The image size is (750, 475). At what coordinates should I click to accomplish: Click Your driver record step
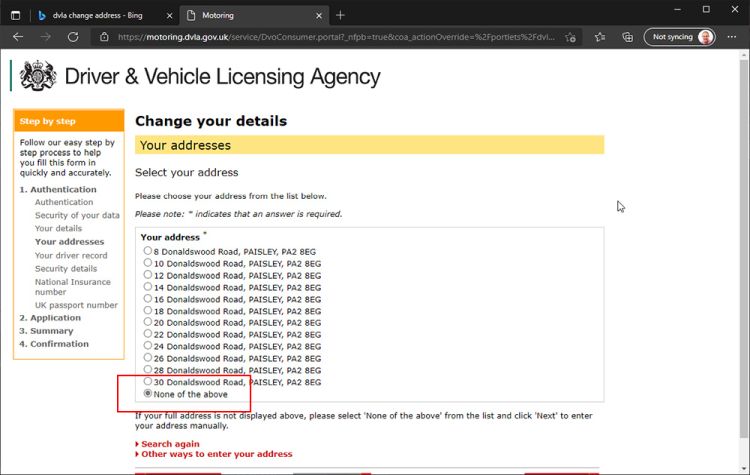tap(71, 255)
